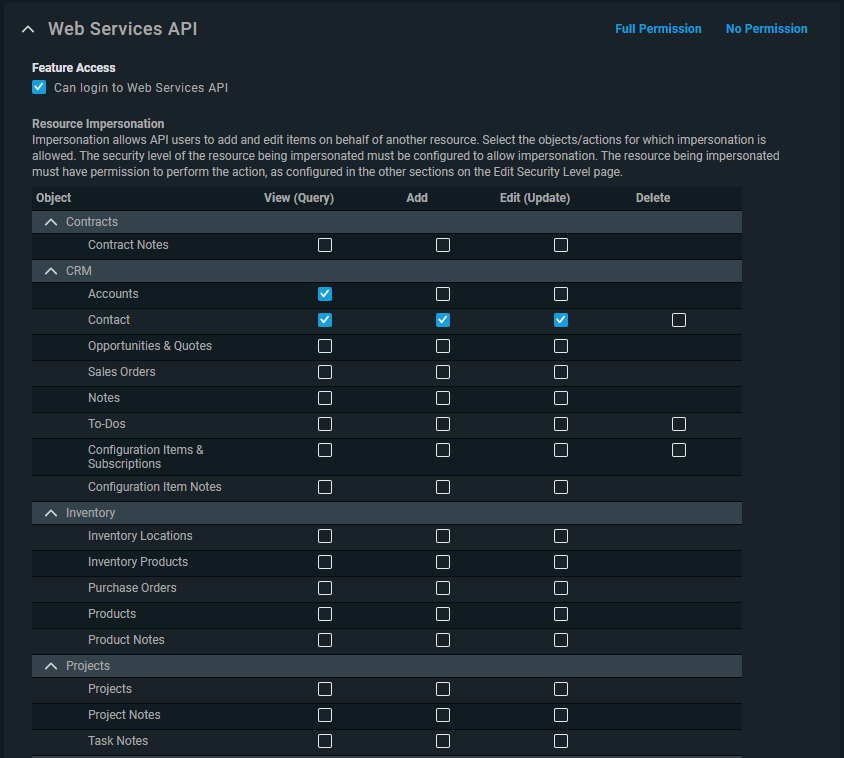Viewport: 844px width, 758px height.
Task: Check Edit for Accounts
Action: [560, 294]
